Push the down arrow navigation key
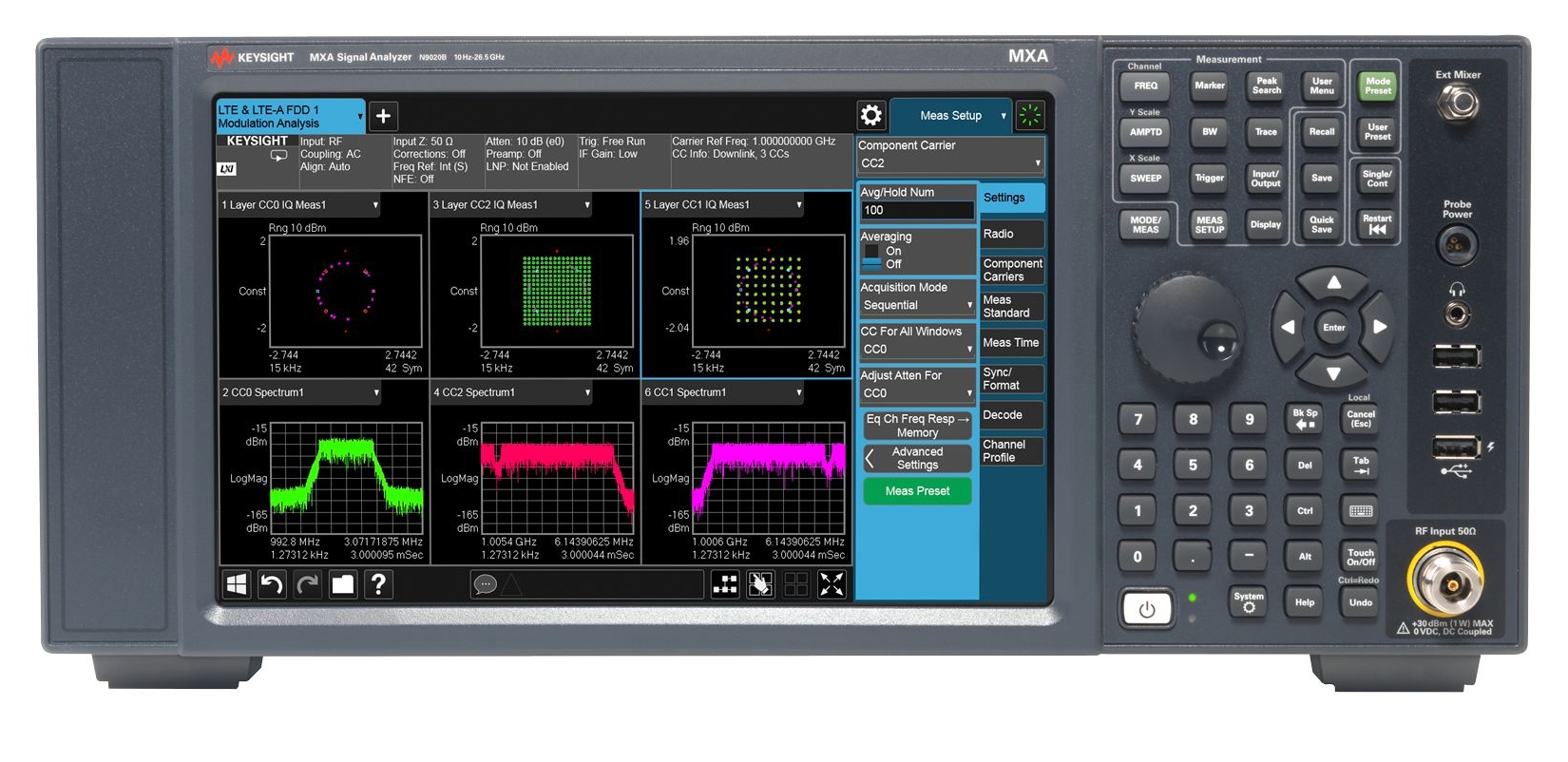 [1334, 373]
